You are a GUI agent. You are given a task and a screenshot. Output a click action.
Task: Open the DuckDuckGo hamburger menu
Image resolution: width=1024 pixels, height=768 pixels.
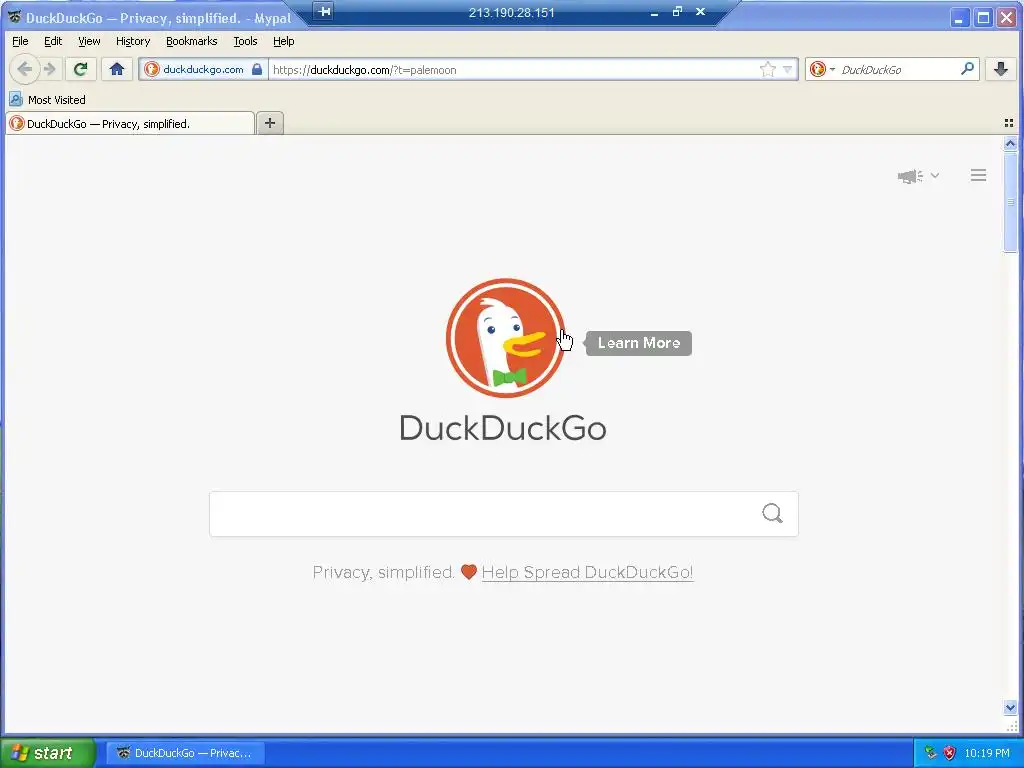978,175
